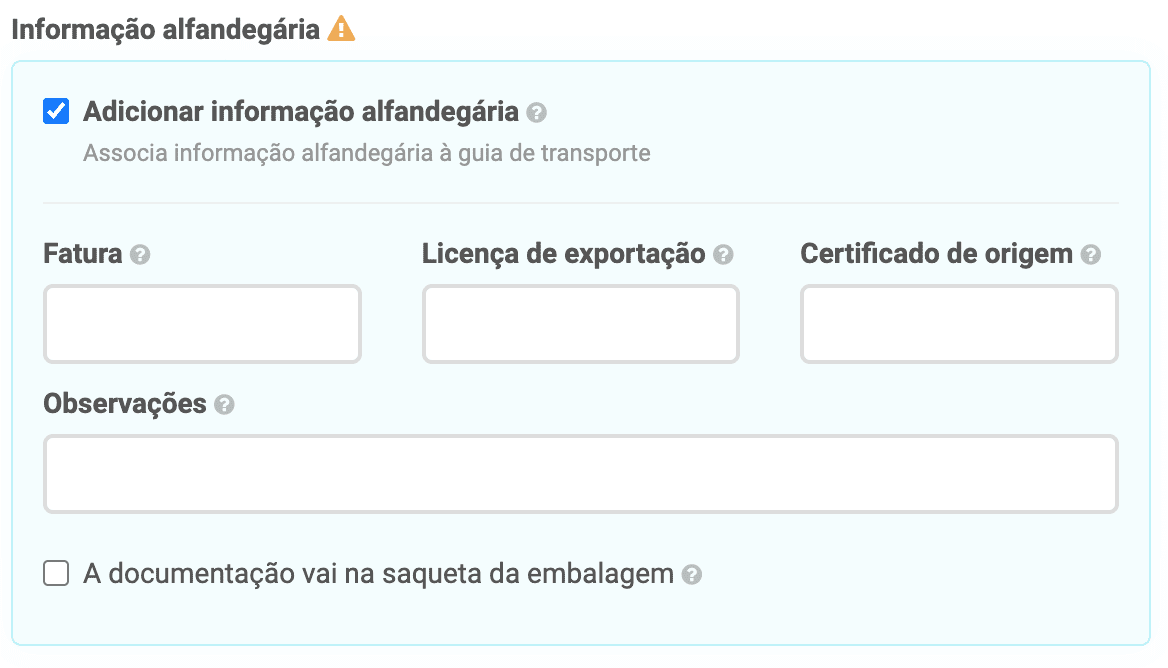Show help for Certificado de origem
This screenshot has width=1168, height=668.
click(x=1091, y=255)
